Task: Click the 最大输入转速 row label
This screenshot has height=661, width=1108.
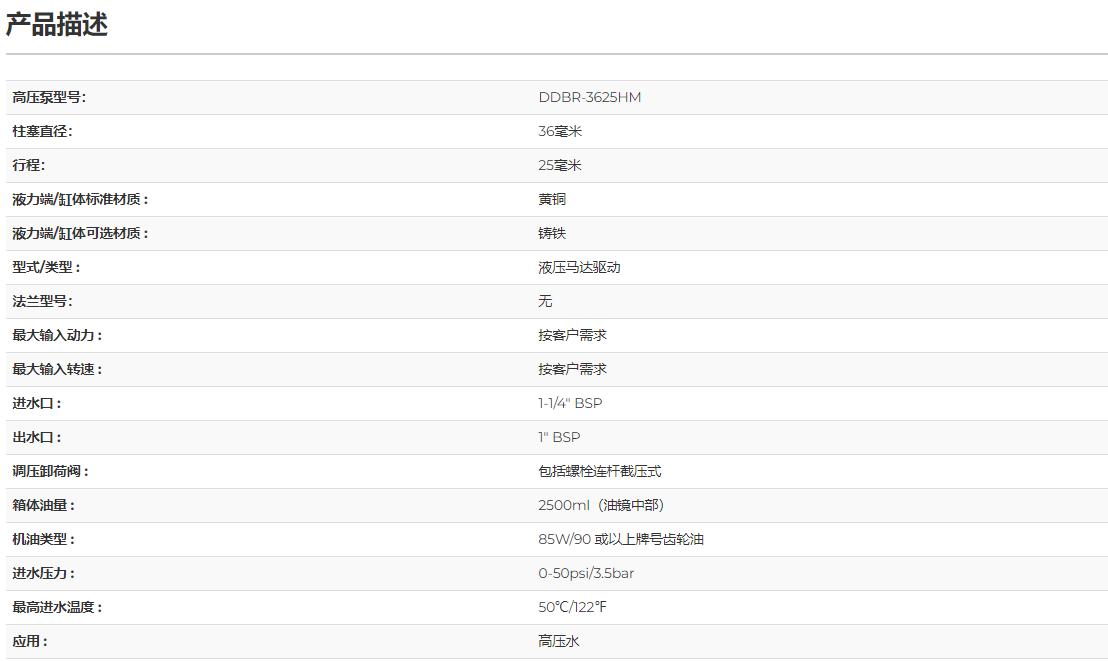Action: [x=57, y=369]
